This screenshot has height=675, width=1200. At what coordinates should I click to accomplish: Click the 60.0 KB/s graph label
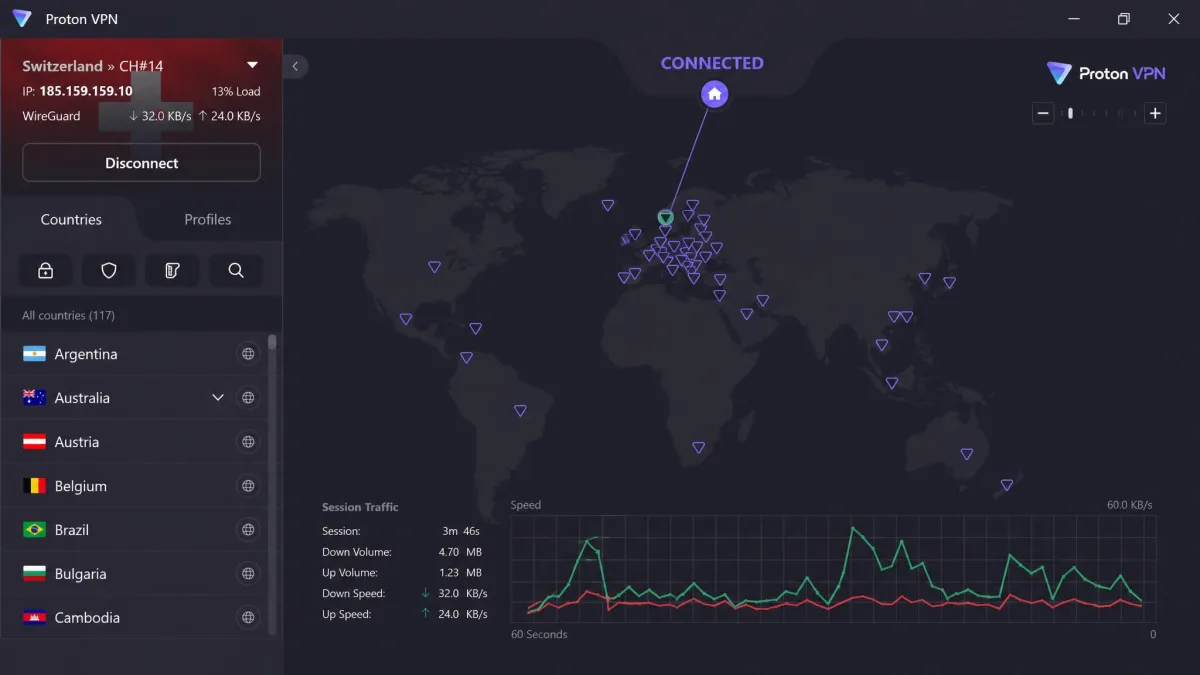(1129, 505)
